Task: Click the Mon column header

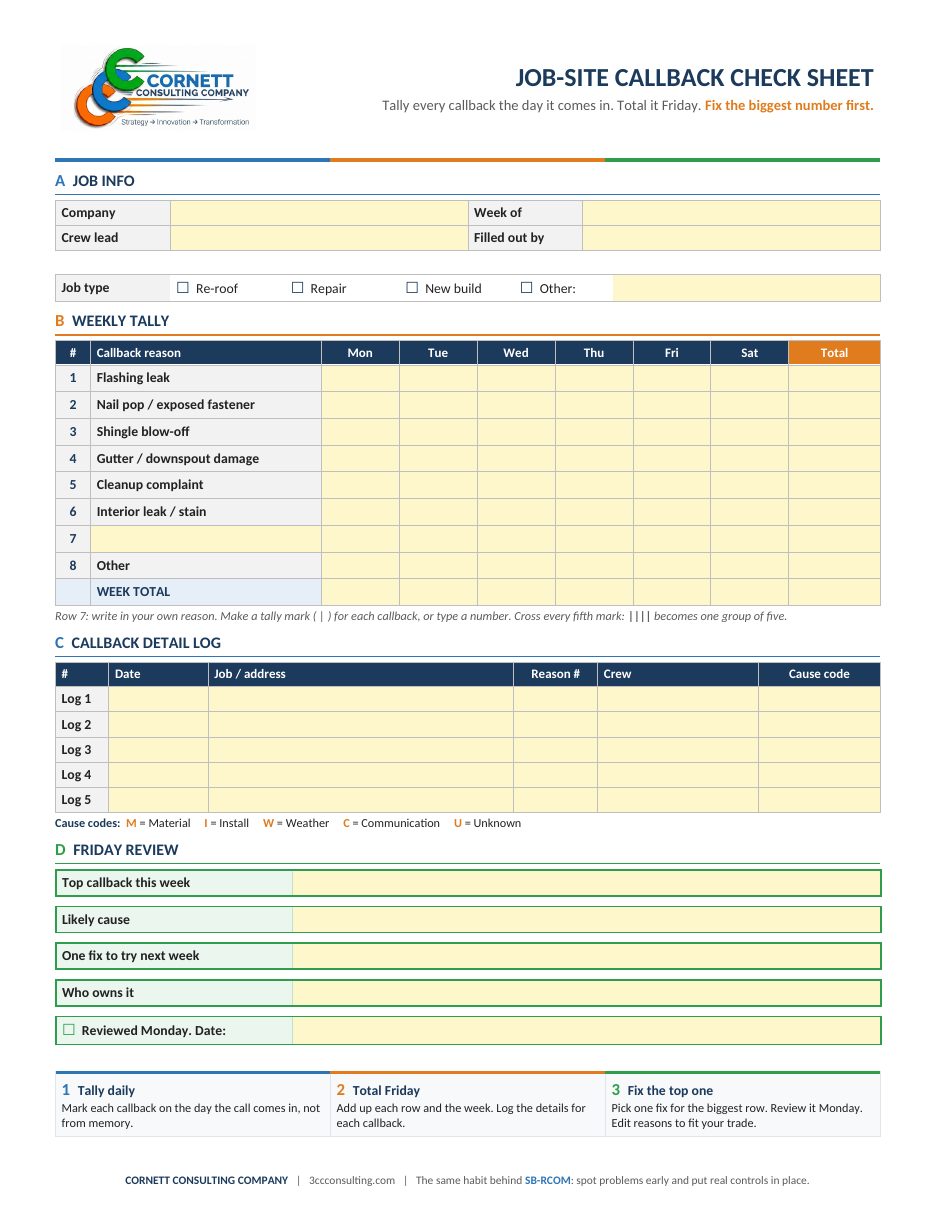Action: click(x=360, y=353)
